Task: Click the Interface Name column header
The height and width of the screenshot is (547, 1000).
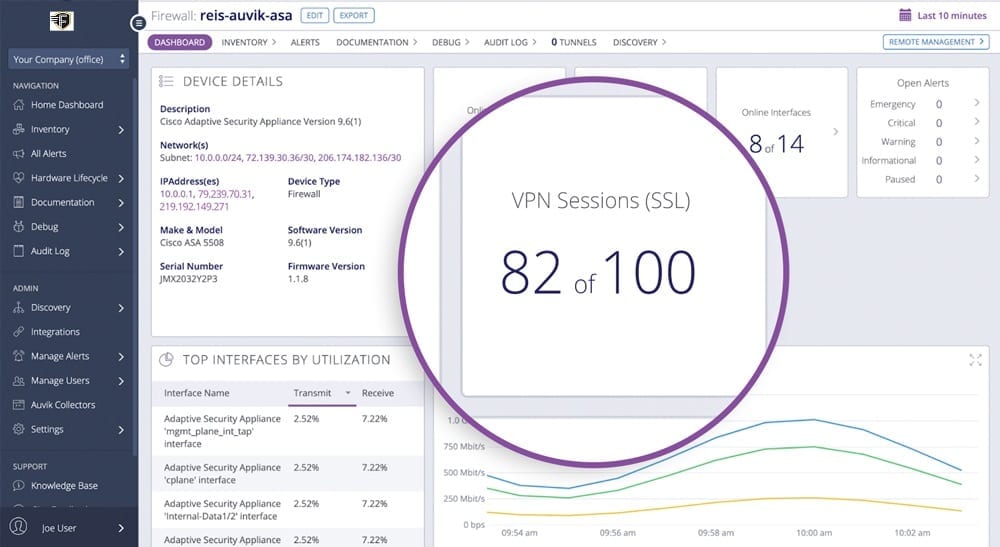Action: coord(196,393)
